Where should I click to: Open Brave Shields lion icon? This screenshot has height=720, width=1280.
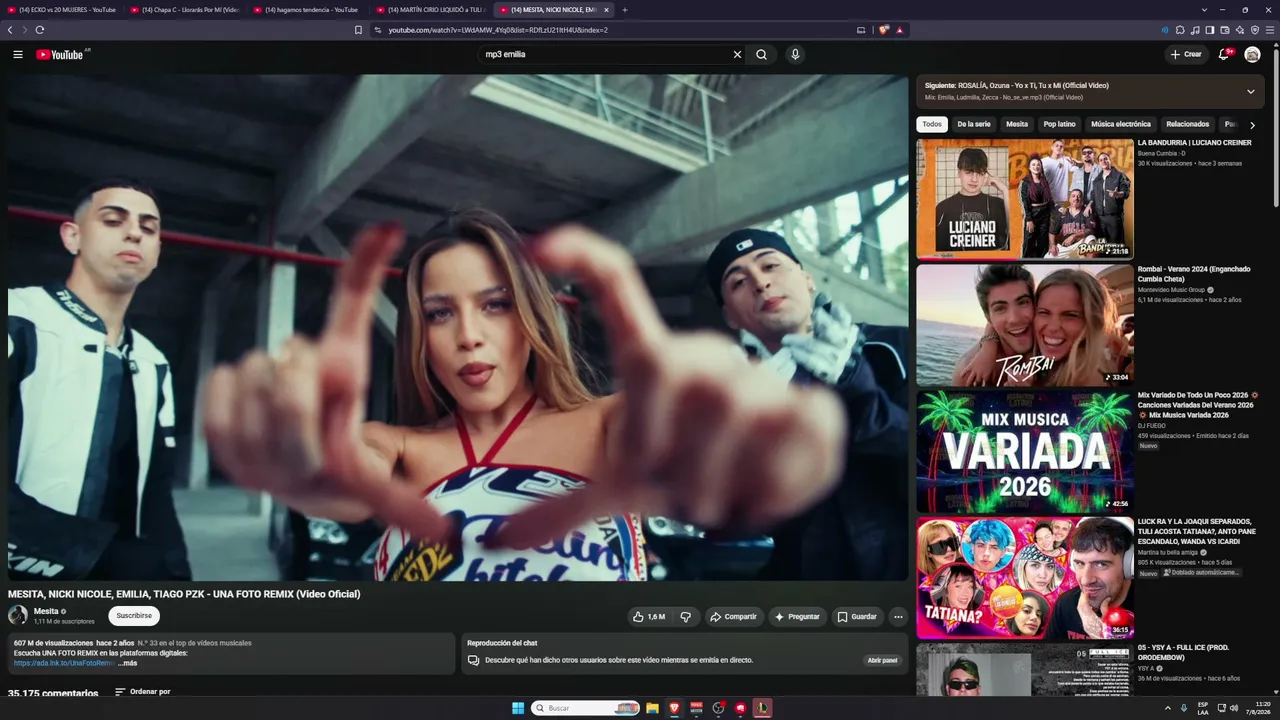[884, 30]
